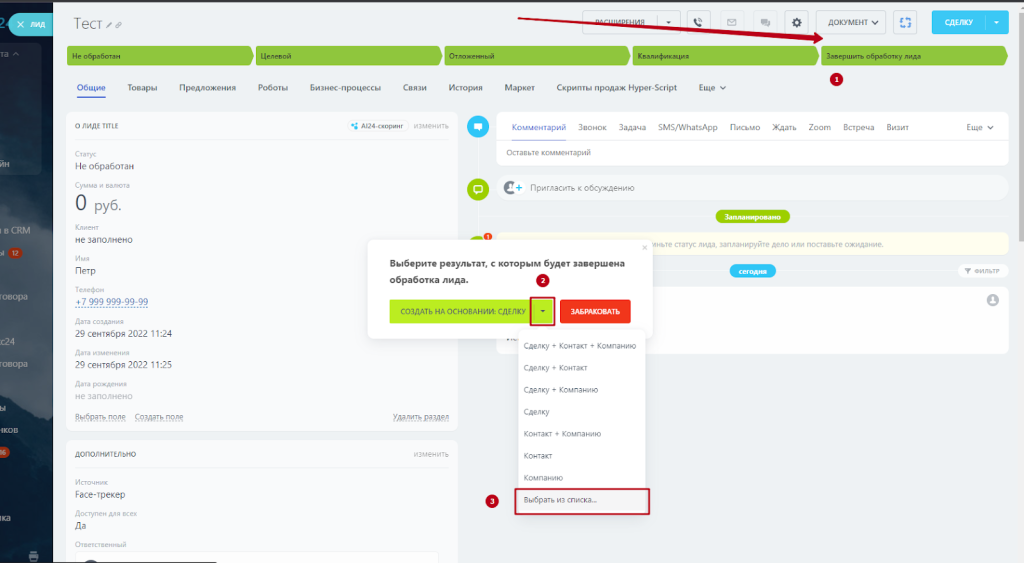The image size is (1024, 563).
Task: Click the email envelope icon
Action: tap(731, 22)
